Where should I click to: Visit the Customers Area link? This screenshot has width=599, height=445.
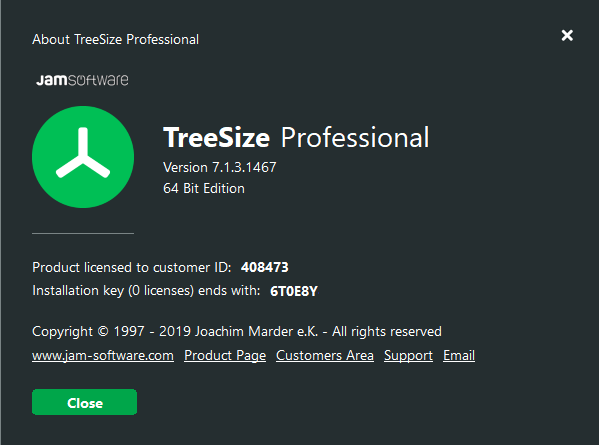pos(325,356)
